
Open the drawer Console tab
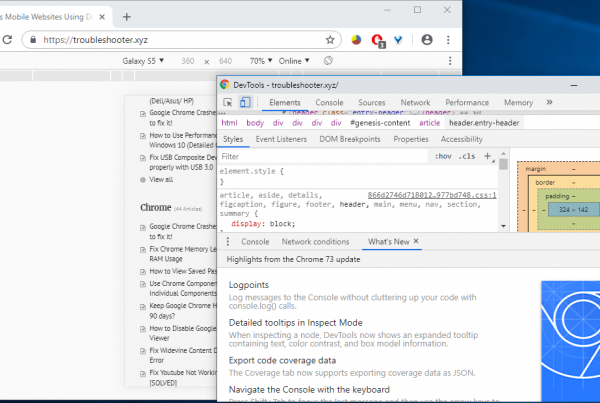point(255,242)
